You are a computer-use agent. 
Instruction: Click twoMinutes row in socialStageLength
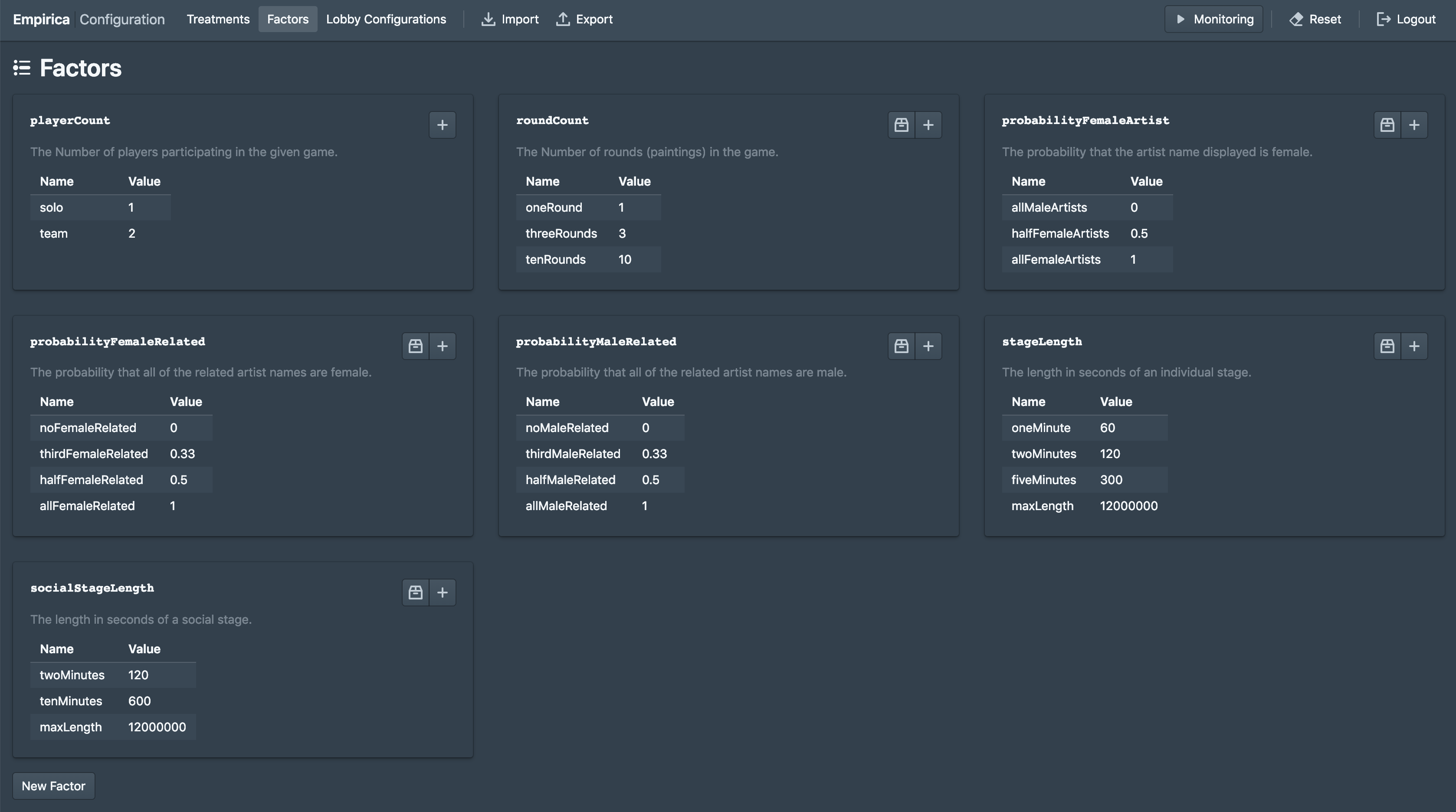coord(113,674)
